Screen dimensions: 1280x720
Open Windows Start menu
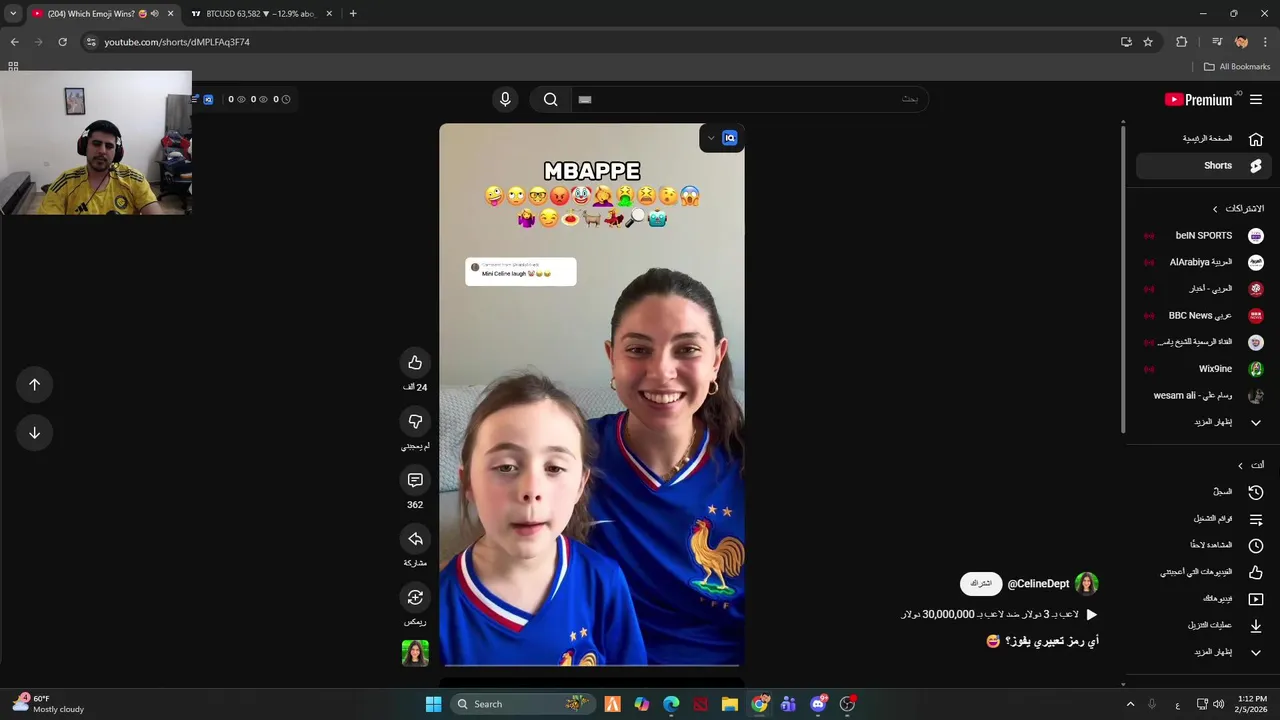tap(433, 704)
